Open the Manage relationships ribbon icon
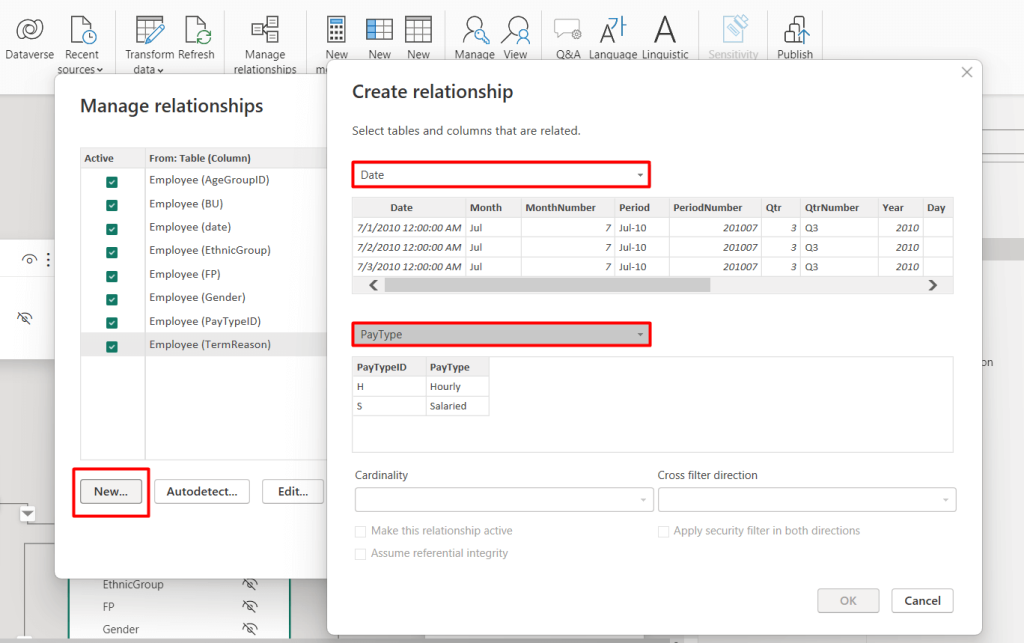This screenshot has width=1024, height=643. pos(265,29)
